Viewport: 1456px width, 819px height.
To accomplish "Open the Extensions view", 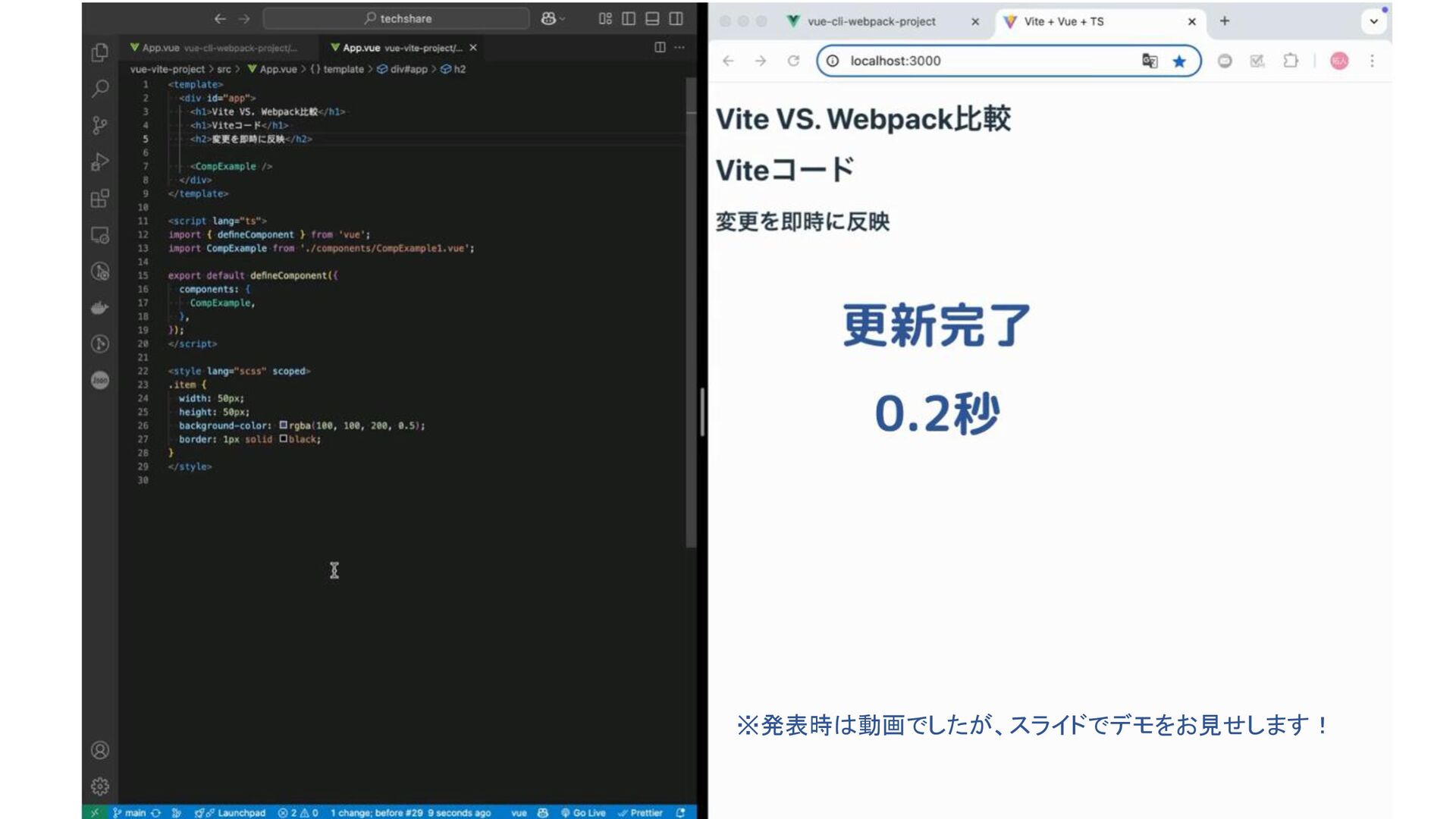I will coord(99,199).
